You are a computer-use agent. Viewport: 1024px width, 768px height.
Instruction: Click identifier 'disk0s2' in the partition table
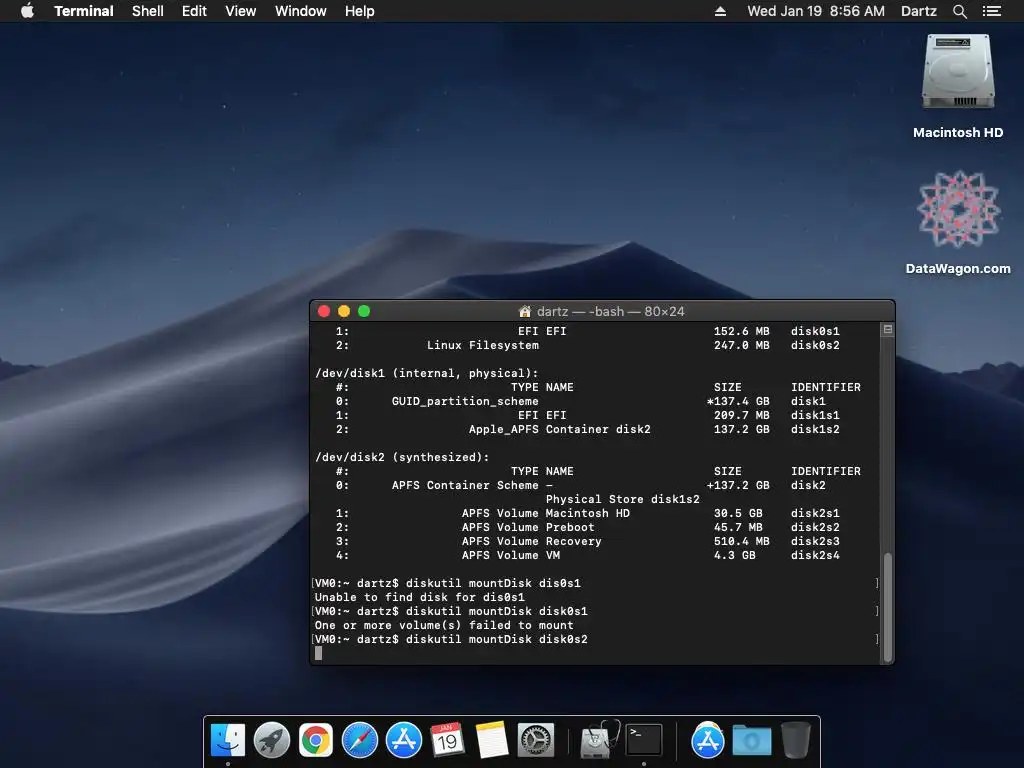click(x=815, y=345)
